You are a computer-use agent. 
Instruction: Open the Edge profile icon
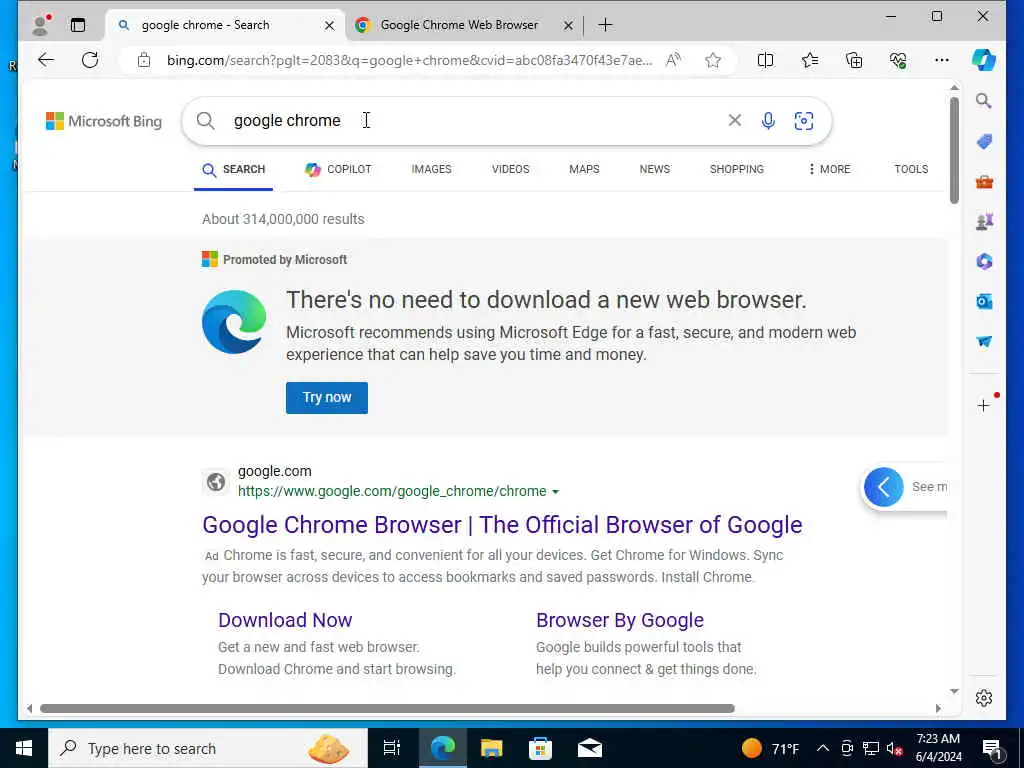tap(40, 25)
